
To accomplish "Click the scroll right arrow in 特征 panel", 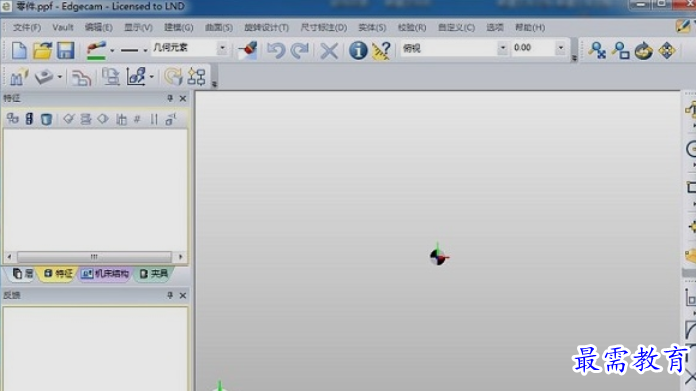I will pyautogui.click(x=180, y=257).
